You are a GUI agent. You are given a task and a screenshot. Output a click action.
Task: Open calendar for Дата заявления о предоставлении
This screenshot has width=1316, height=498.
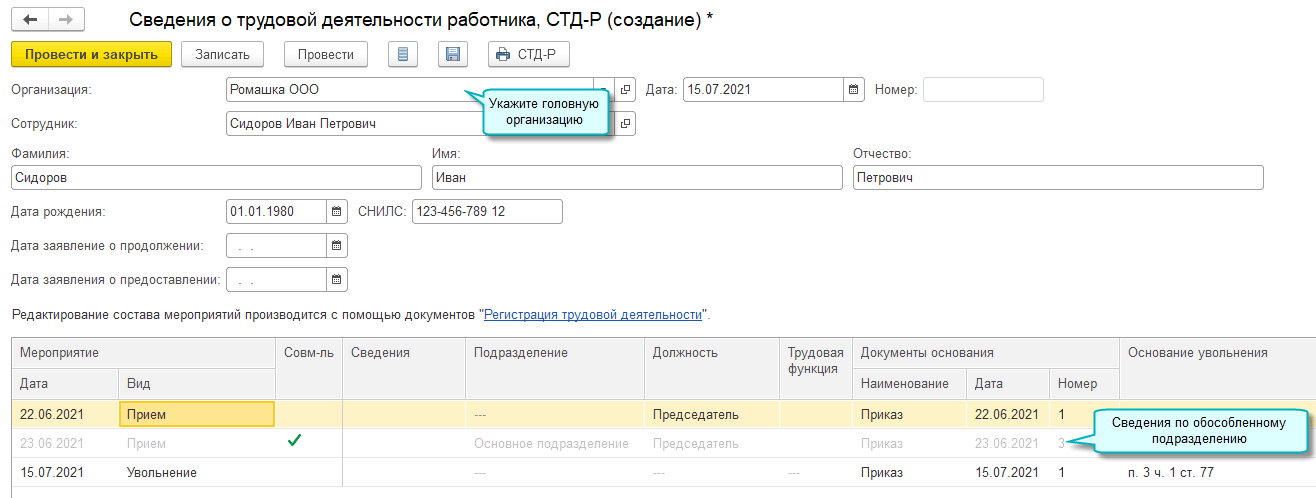tap(337, 280)
